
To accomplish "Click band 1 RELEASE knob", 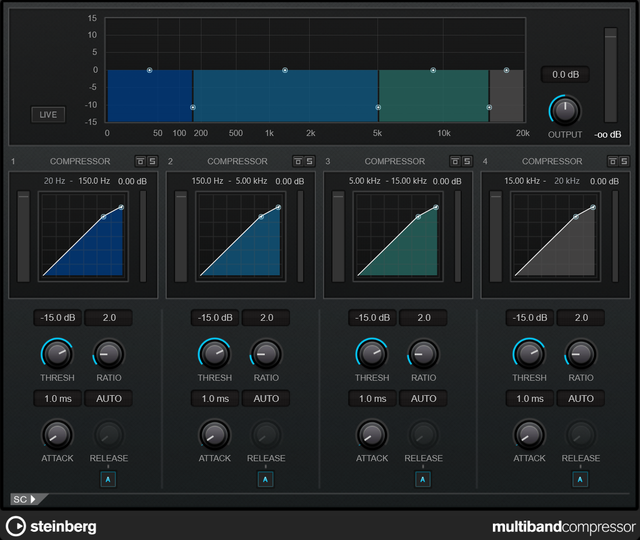I will (109, 435).
